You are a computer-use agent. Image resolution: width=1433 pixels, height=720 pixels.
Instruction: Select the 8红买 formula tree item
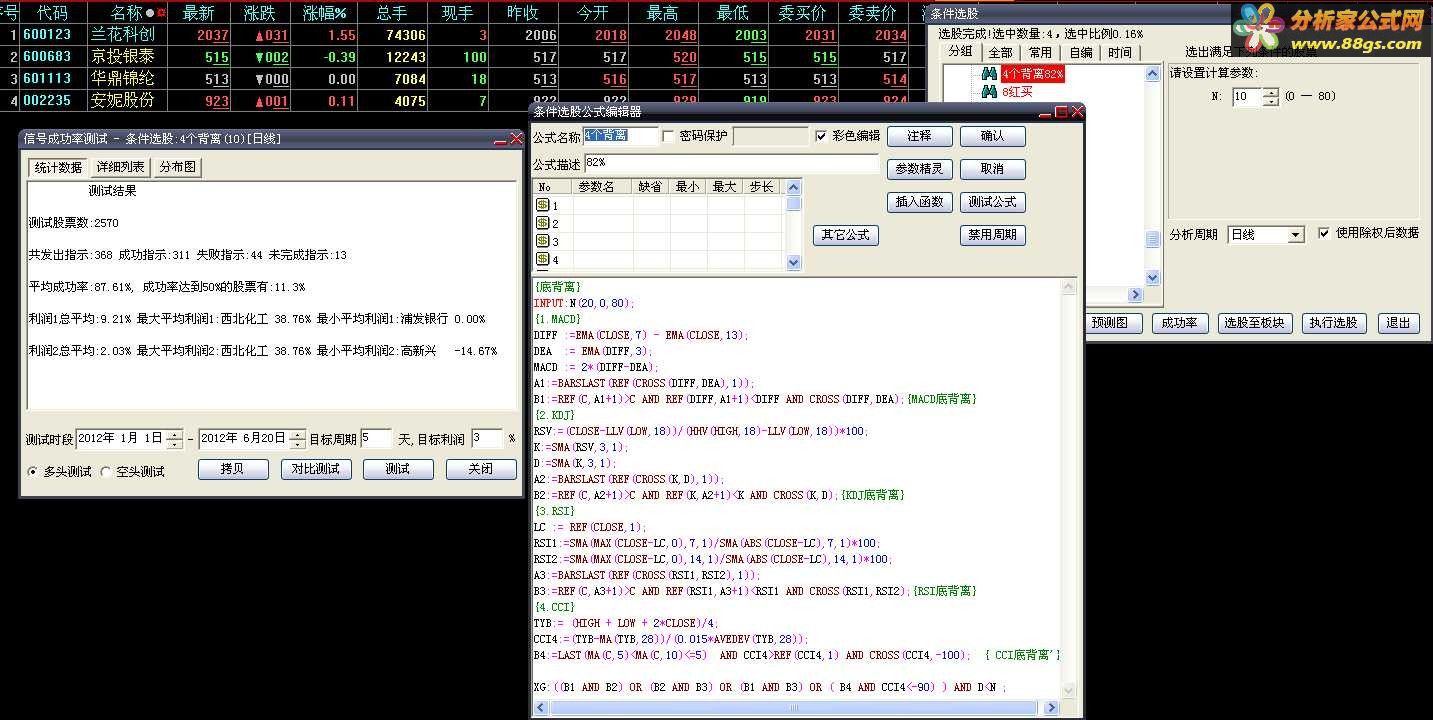tap(1017, 92)
